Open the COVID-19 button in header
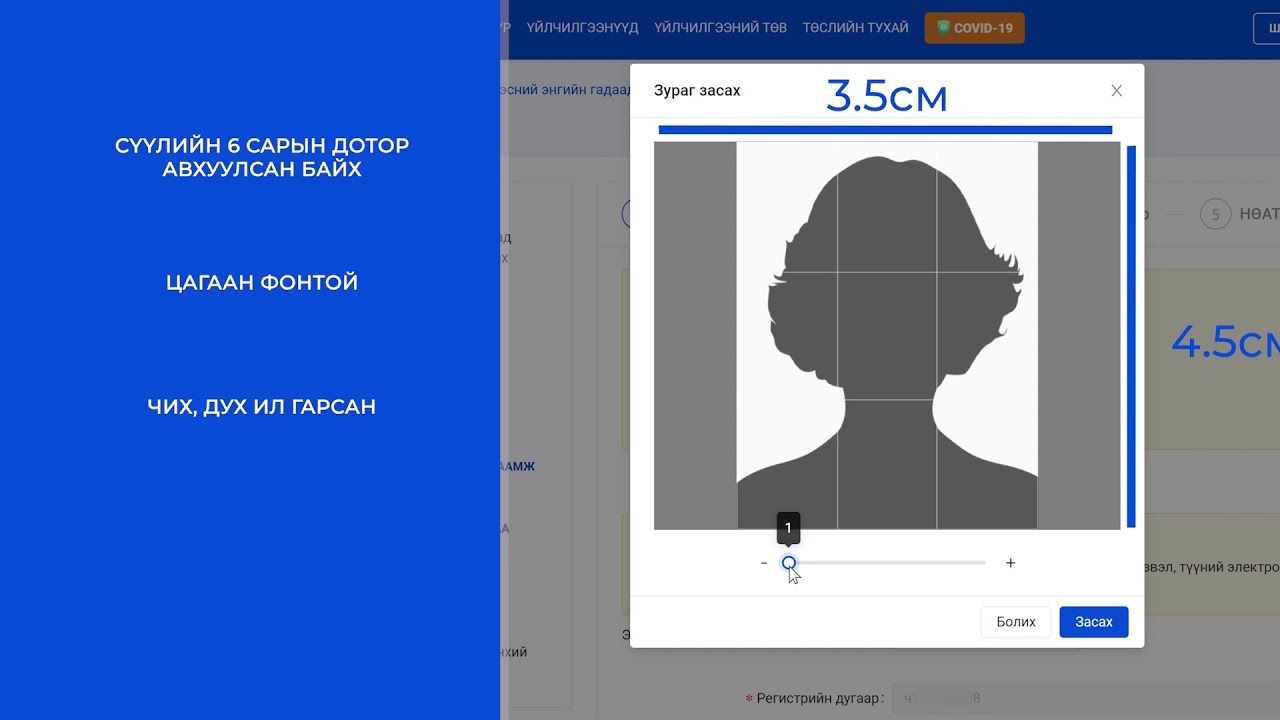This screenshot has height=720, width=1280. click(974, 28)
